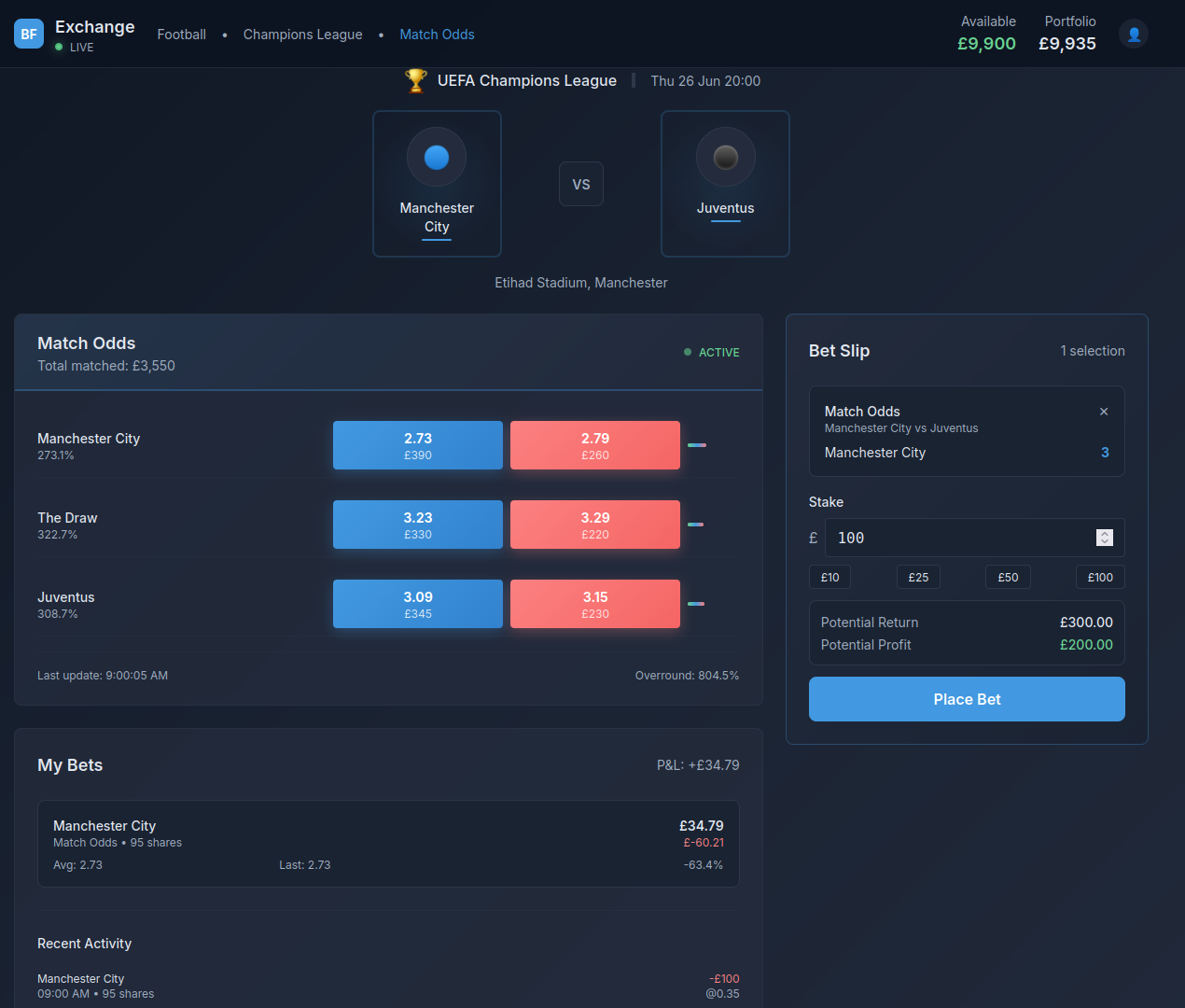Viewport: 1185px width, 1008px height.
Task: Select the Match Odds breadcrumb tab
Action: click(437, 35)
